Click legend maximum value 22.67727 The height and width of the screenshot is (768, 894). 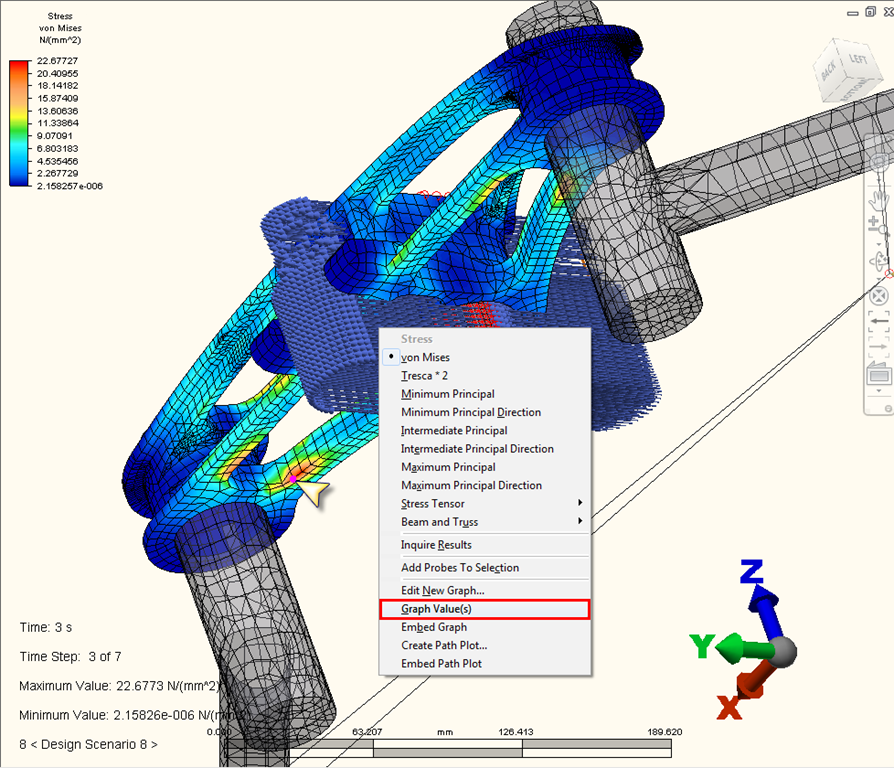[58, 60]
